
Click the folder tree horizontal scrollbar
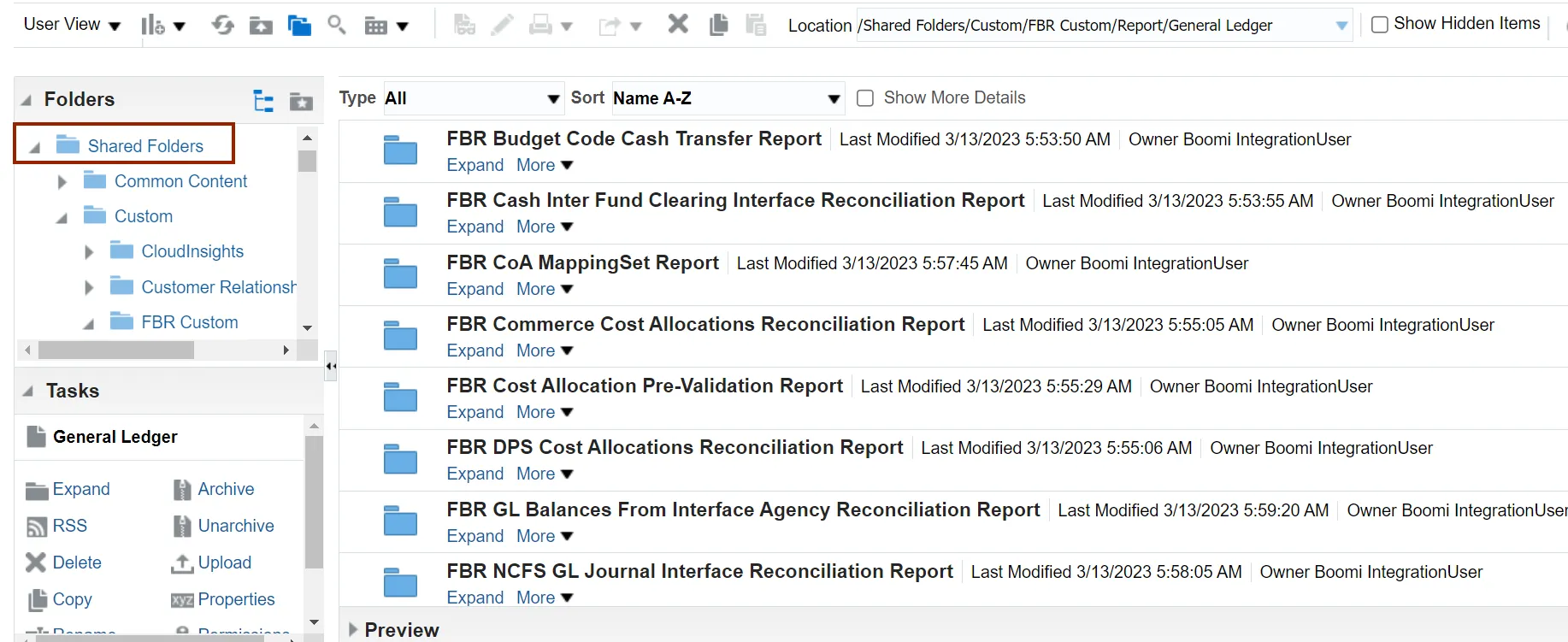116,350
